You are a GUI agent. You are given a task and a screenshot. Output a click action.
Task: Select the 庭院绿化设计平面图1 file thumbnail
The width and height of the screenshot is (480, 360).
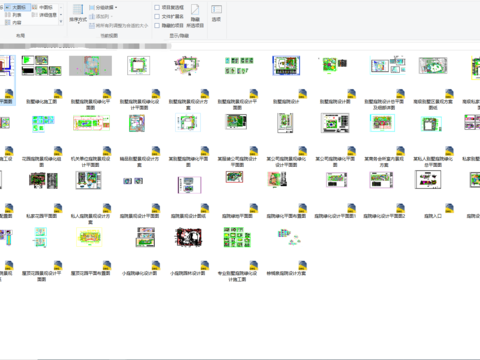pyautogui.click(x=337, y=180)
